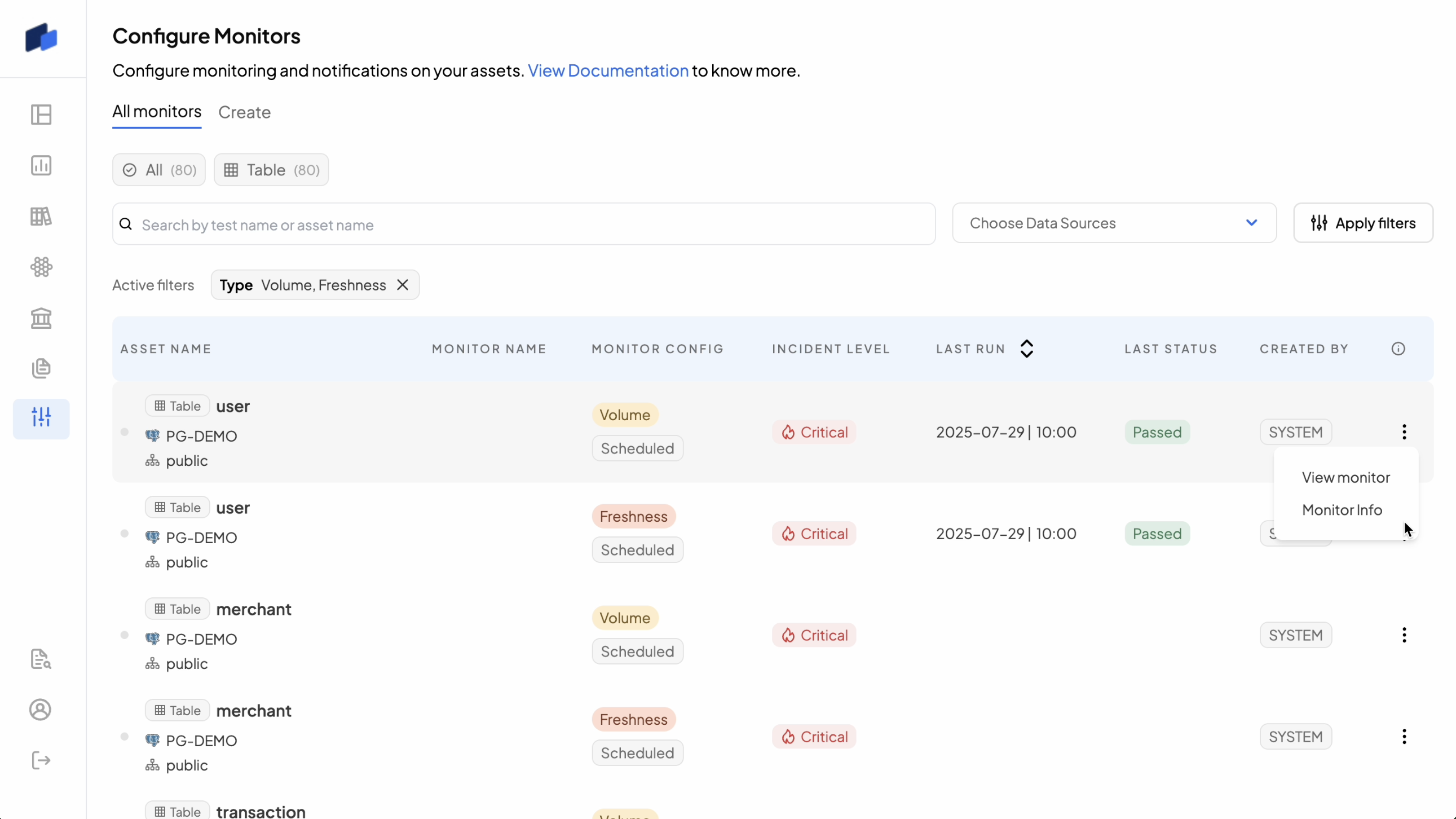Remove the Type Volume, Freshness filter
1456x819 pixels.
point(403,285)
